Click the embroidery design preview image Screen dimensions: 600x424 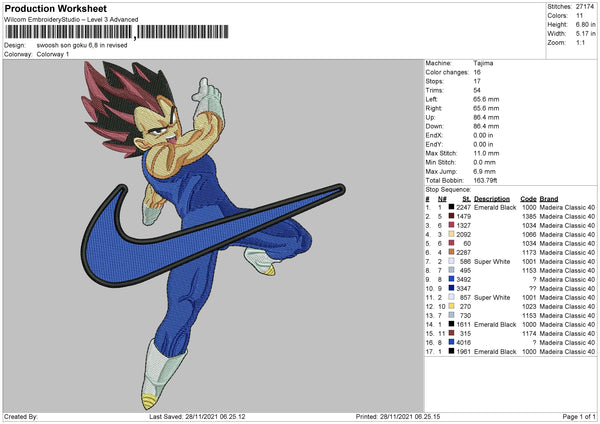pos(213,235)
